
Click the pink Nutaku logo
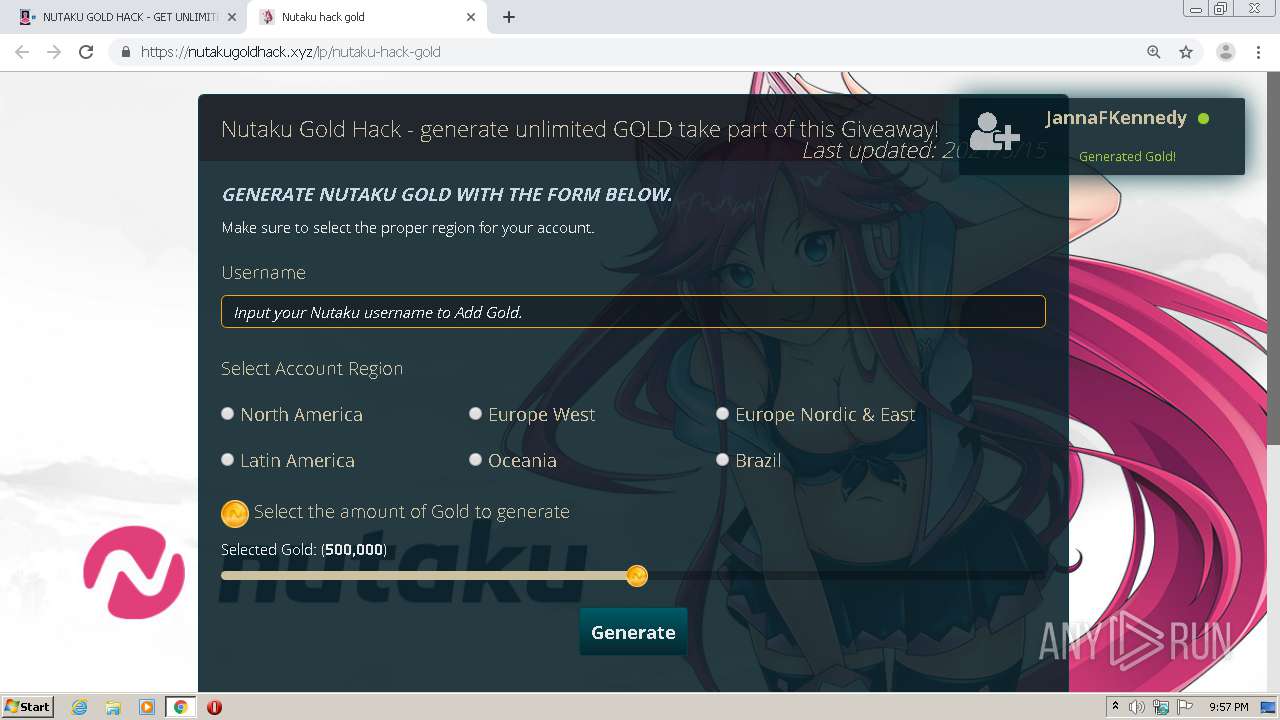tap(134, 573)
